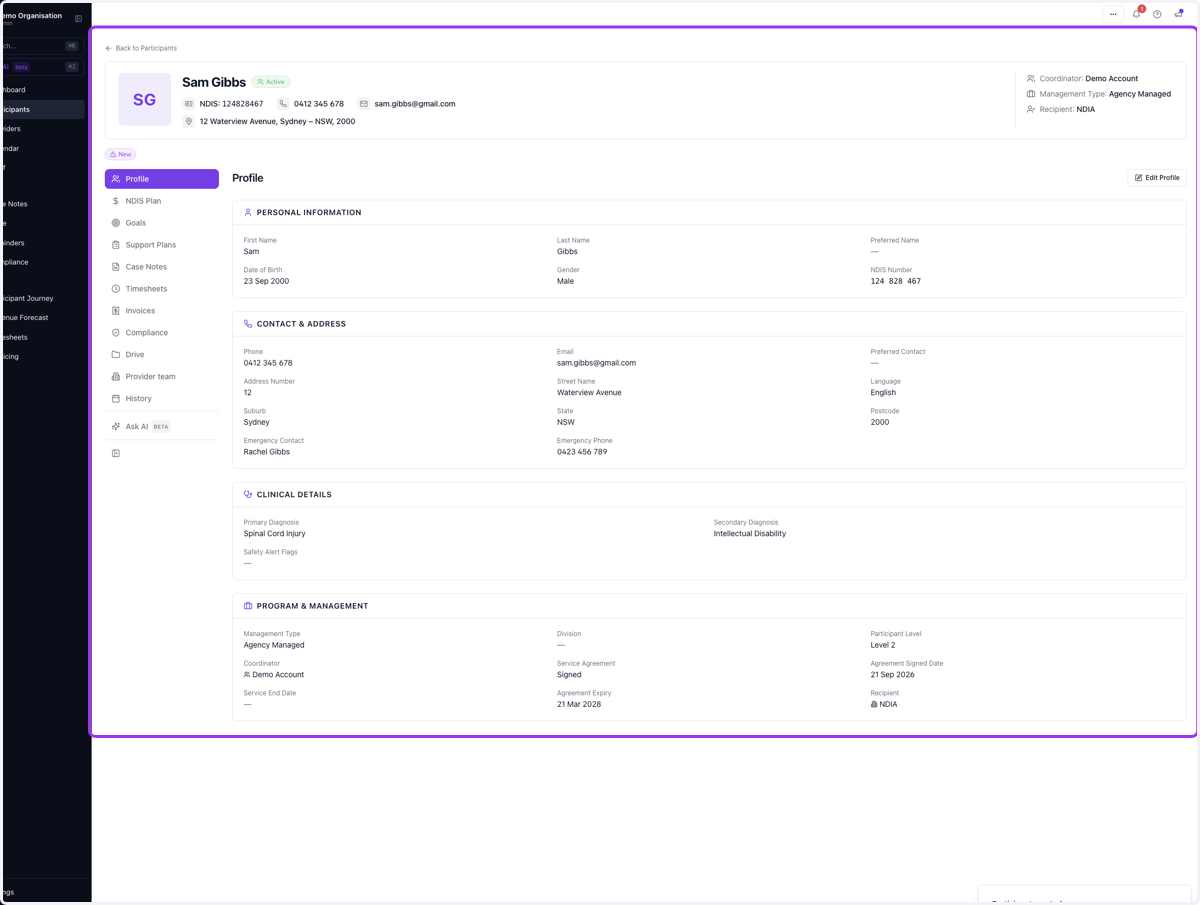Click the phone icon beside 0412 345 678 in header
The height and width of the screenshot is (905, 1200).
pos(283,104)
